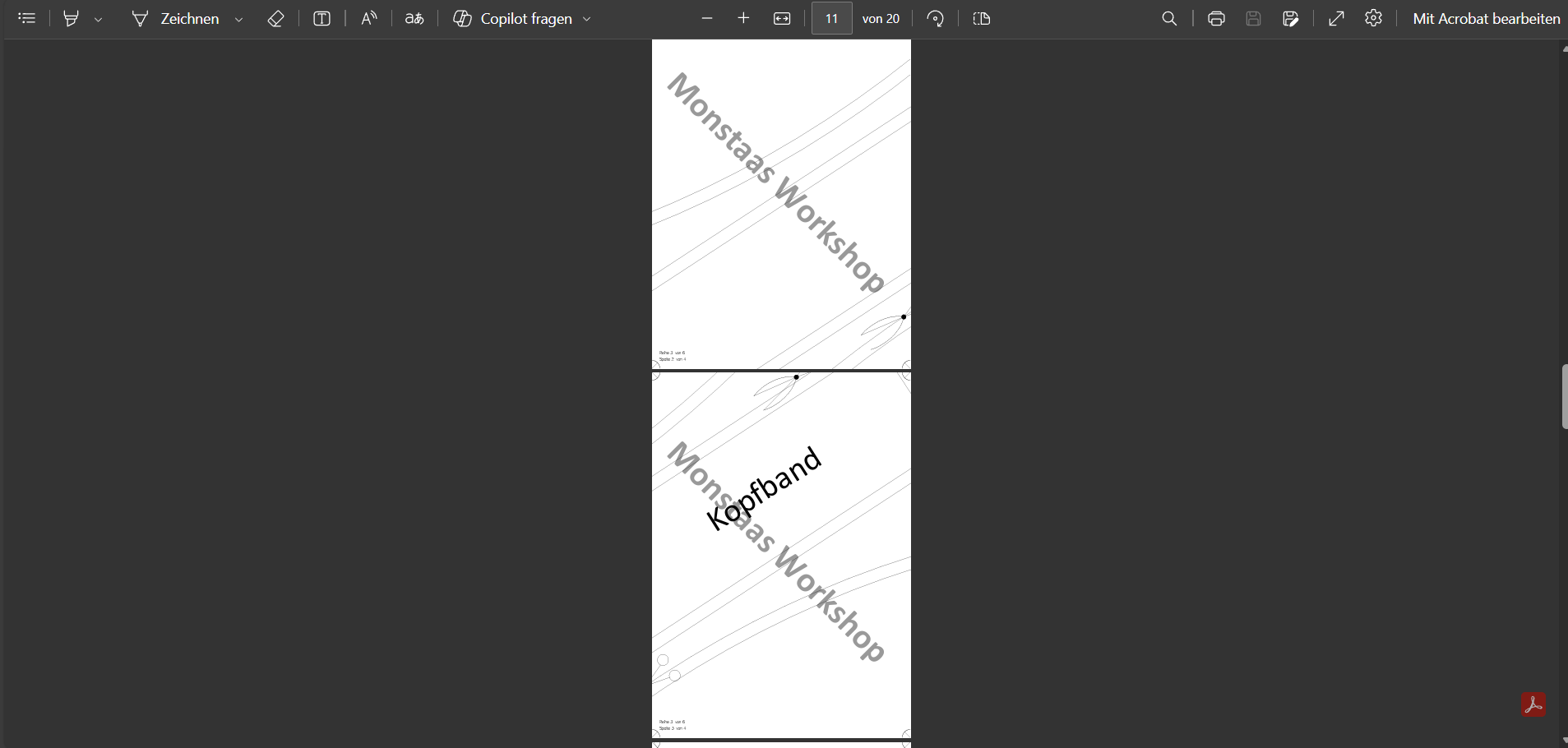Add a text box annotation
This screenshot has width=1568, height=748.
pyautogui.click(x=322, y=18)
